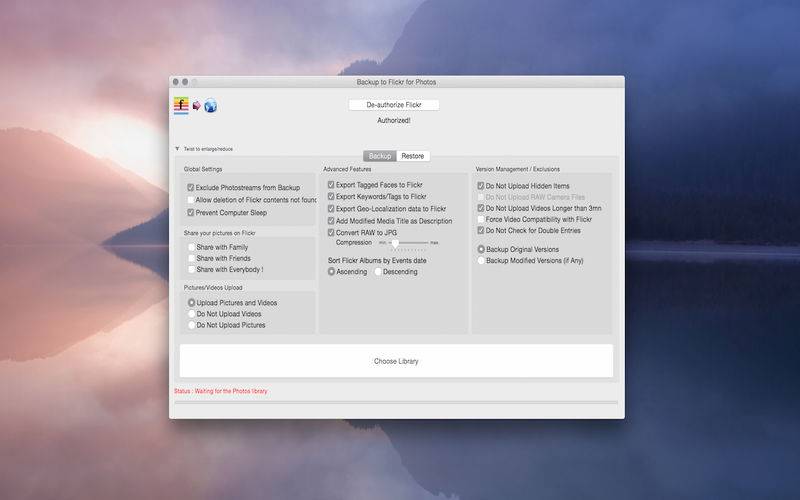Collapse the Twist to enlarge/reduce triangle
Screen dimensions: 800x500
pos(177,149)
